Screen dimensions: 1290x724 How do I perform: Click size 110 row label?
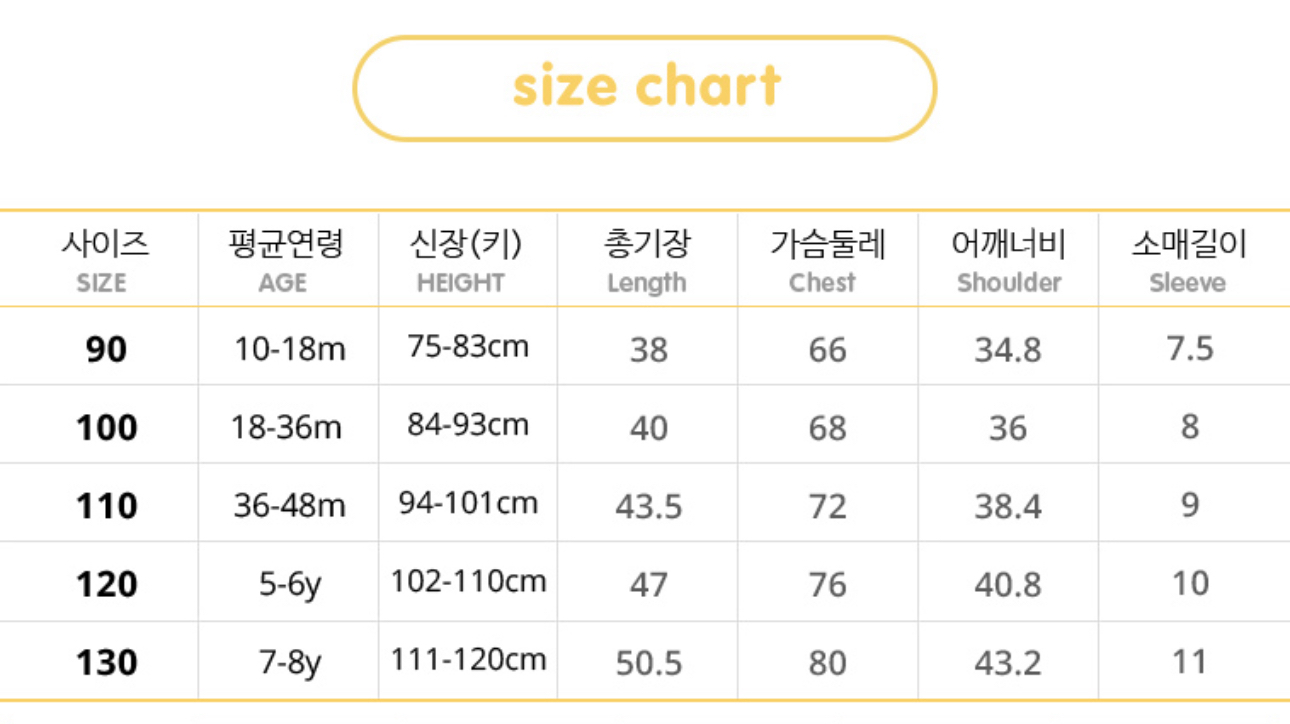(x=106, y=506)
